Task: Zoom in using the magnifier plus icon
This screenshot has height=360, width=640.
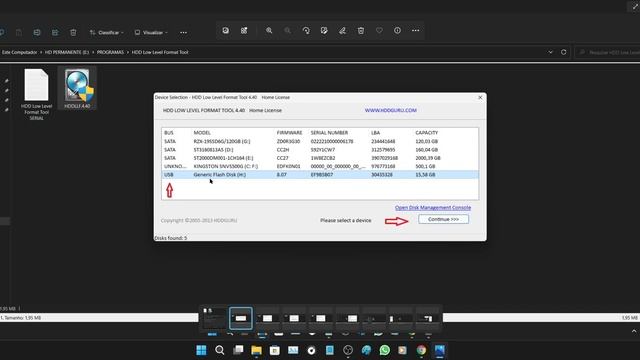Action: click(269, 31)
